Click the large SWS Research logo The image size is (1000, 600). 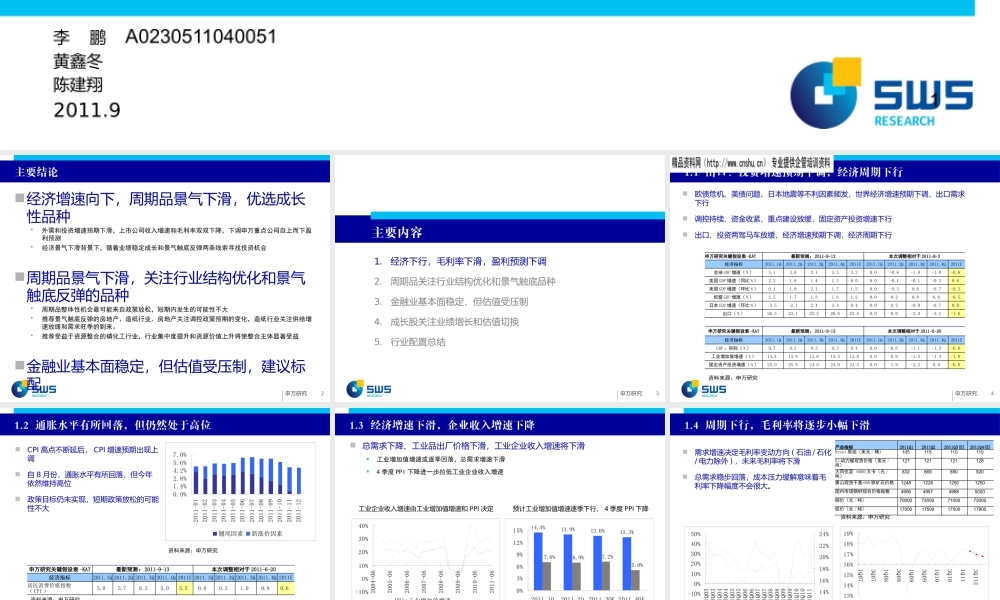(881, 93)
